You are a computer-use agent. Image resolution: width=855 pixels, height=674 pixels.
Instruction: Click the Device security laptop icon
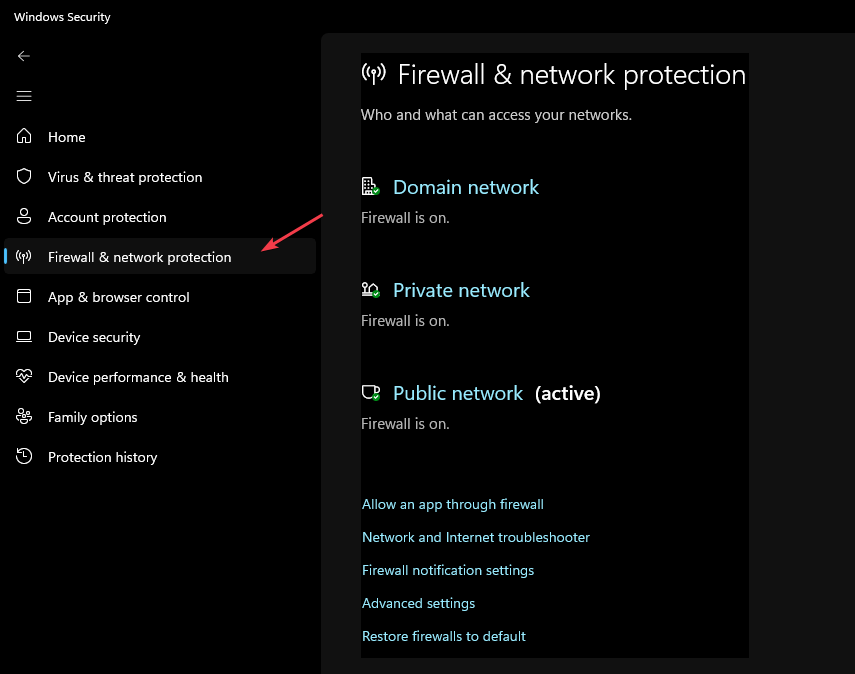coord(24,336)
